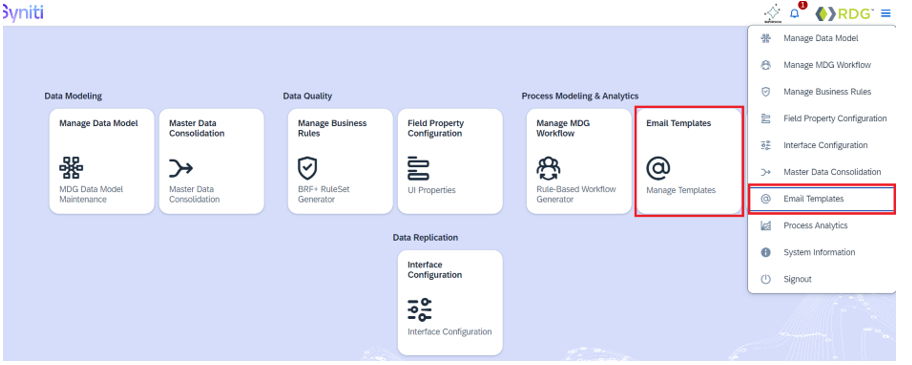Open the Interface Configuration sliders icon tile
Image resolution: width=912 pixels, height=365 pixels.
[x=419, y=310]
